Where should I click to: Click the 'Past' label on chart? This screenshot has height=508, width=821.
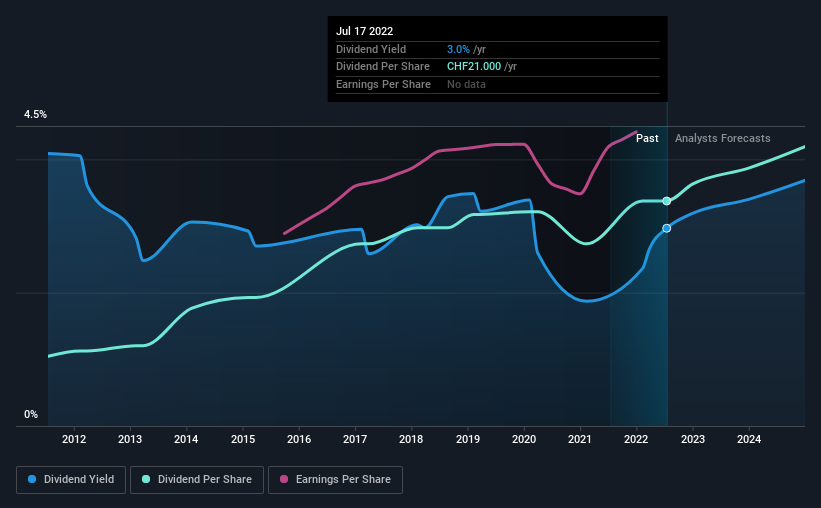pos(647,138)
